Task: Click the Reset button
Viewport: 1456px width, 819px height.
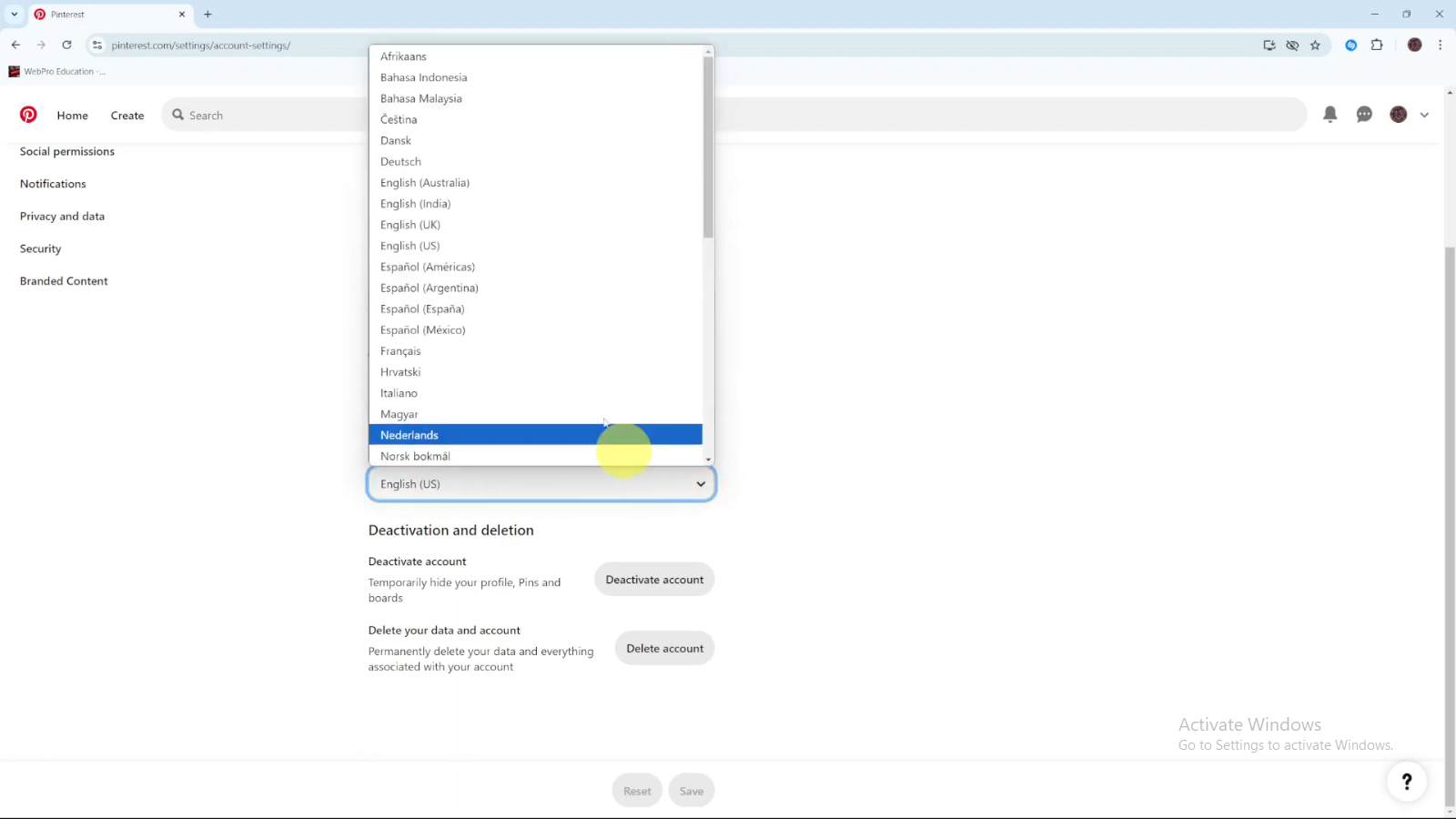Action: pos(637,791)
